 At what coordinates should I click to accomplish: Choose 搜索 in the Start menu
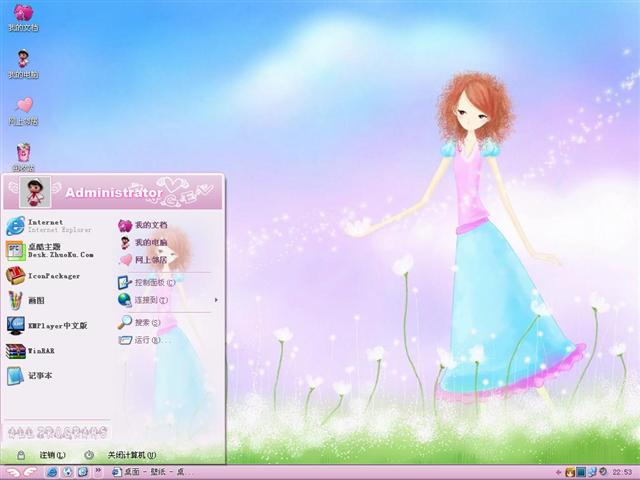[x=145, y=323]
